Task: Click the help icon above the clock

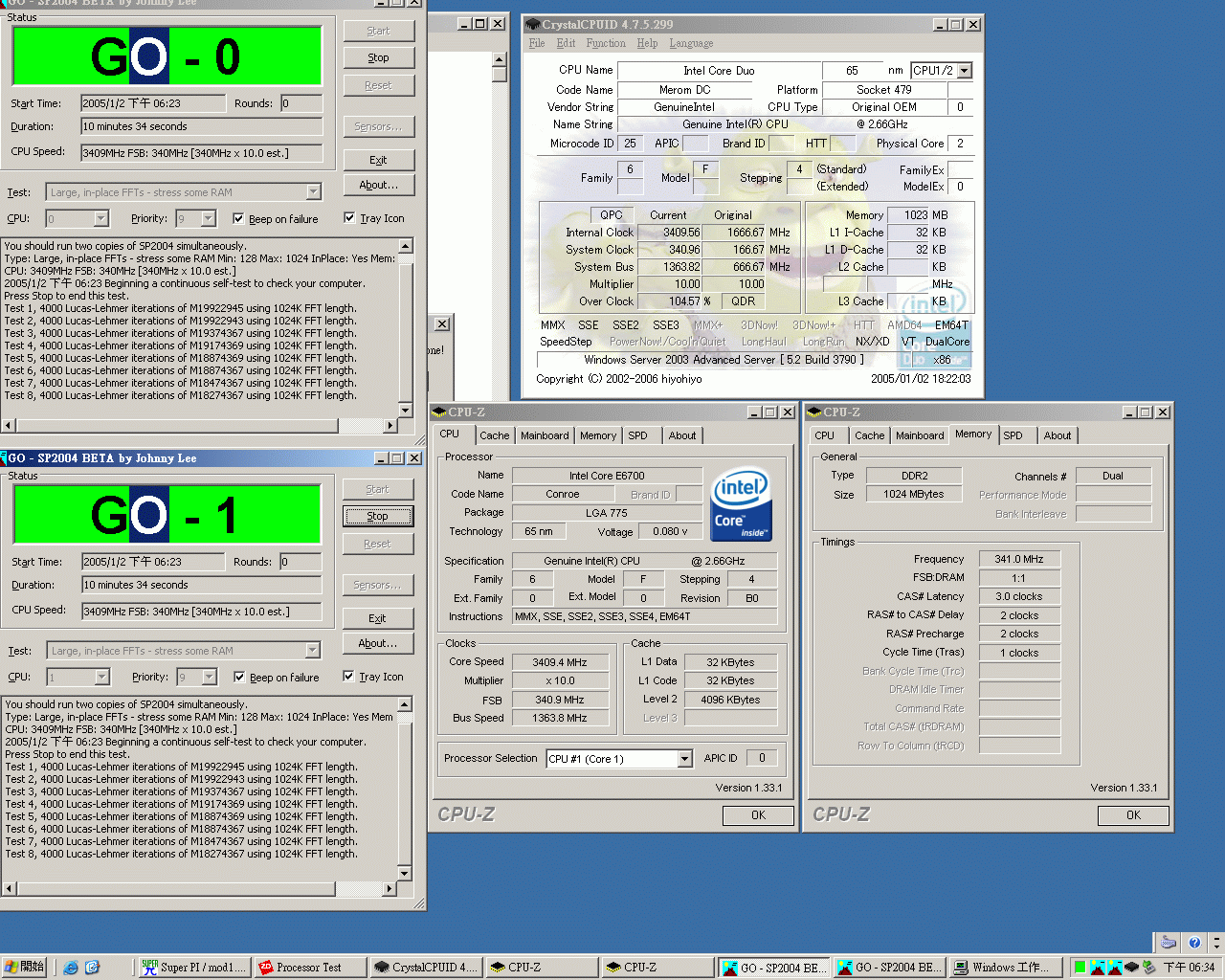Action: 1193,943
